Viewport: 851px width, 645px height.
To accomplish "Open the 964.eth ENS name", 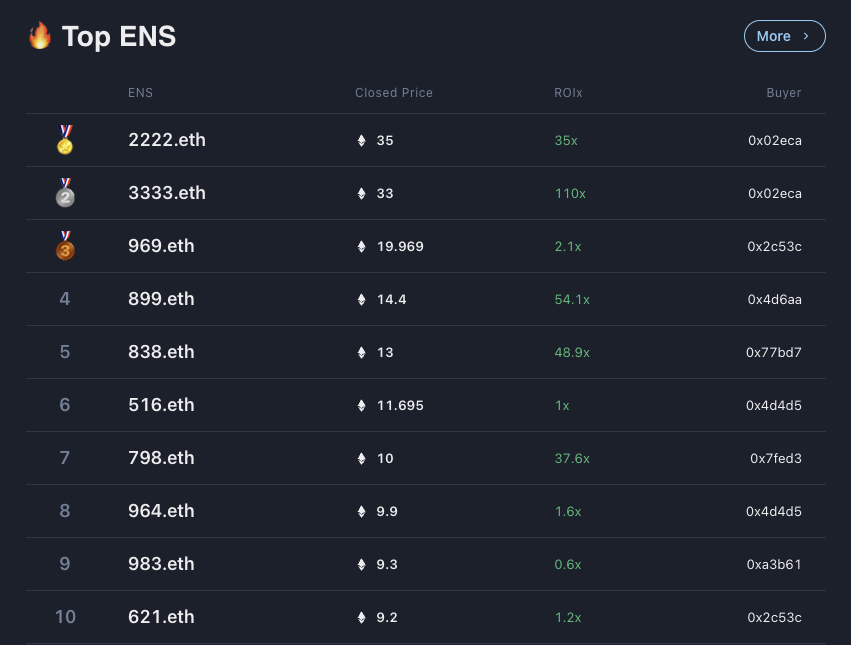I will (x=161, y=511).
